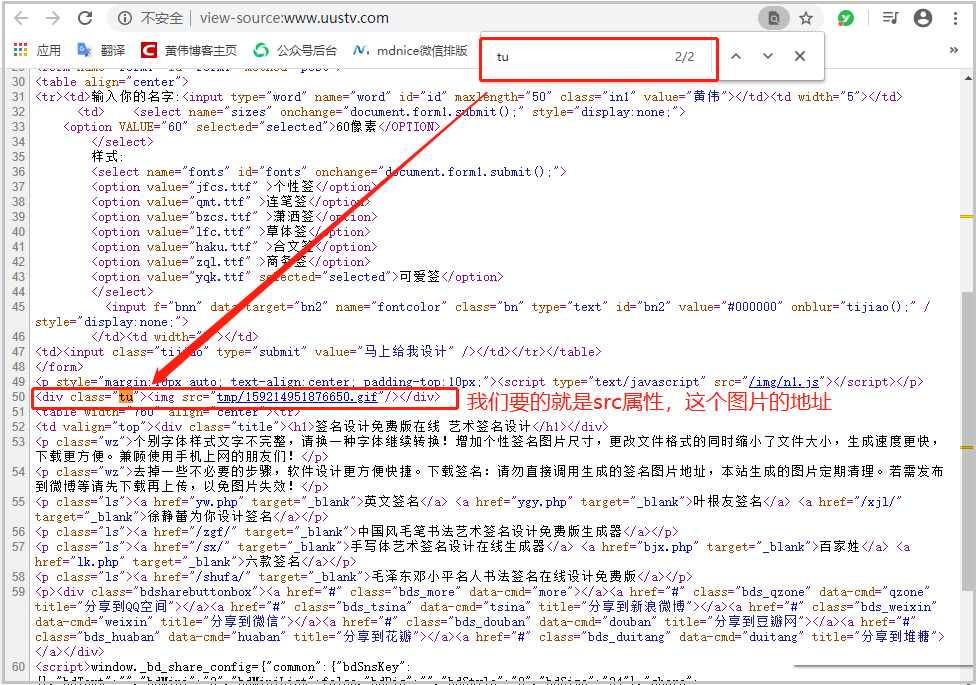Open the mdnice微信排版 bookmark
The width and height of the screenshot is (976, 685).
[410, 50]
